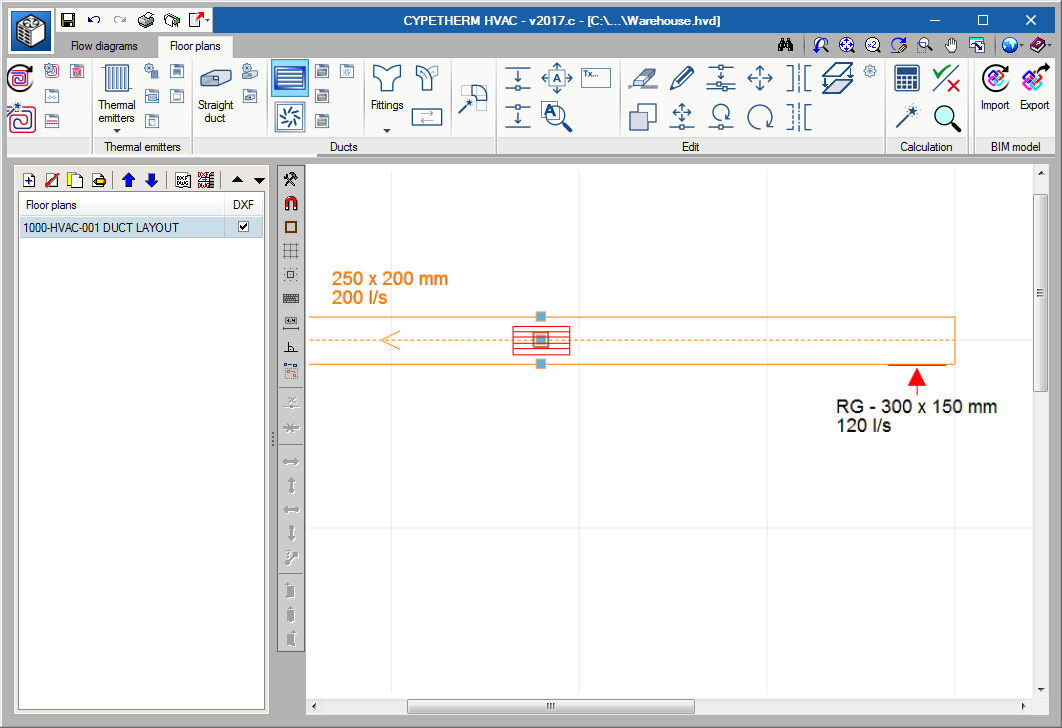The height and width of the screenshot is (728, 1062).
Task: Toggle the grid display in side toolbar
Action: [291, 251]
